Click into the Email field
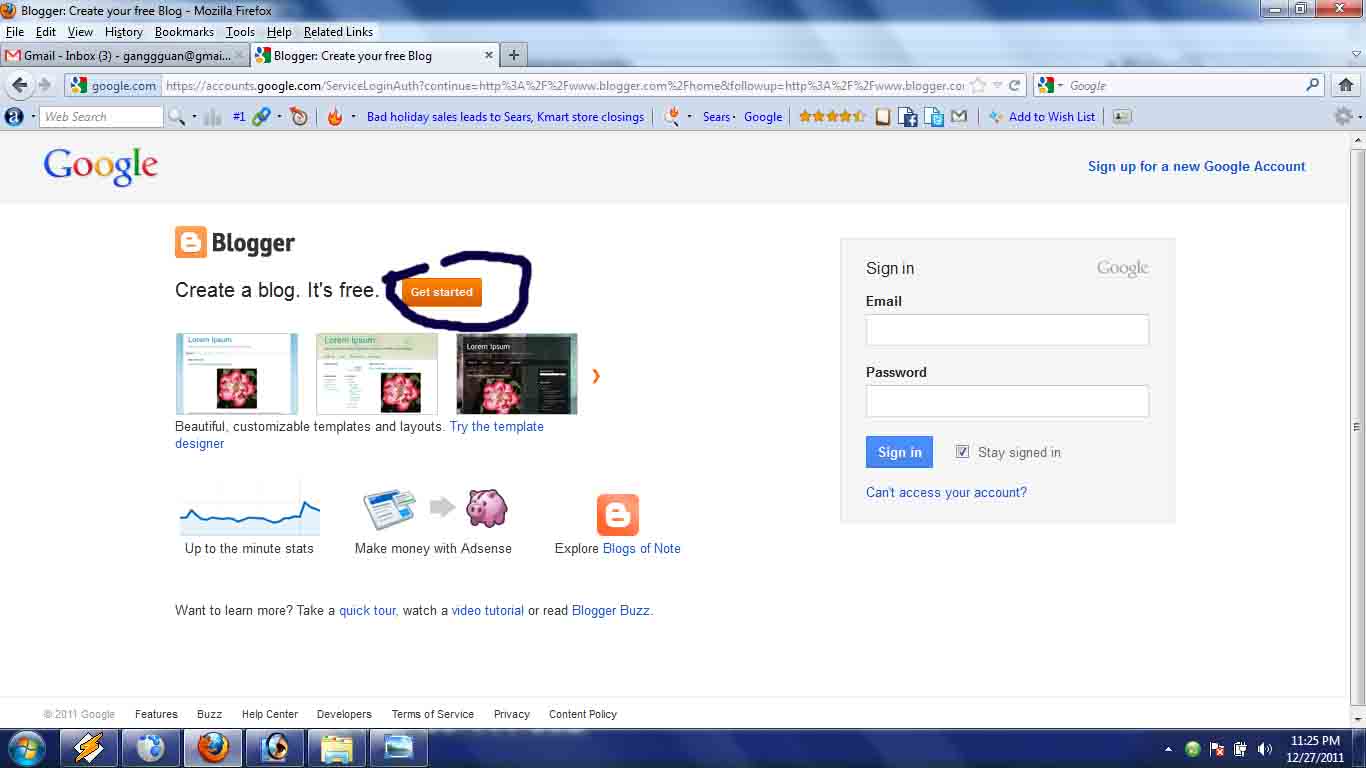Screen dimensions: 1366x768 click(x=1007, y=330)
